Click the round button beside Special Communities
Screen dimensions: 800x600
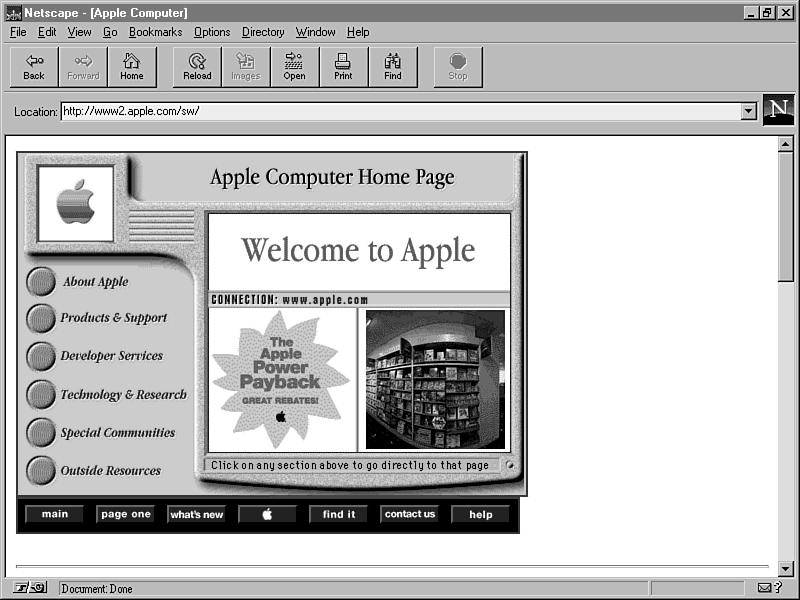pyautogui.click(x=41, y=433)
